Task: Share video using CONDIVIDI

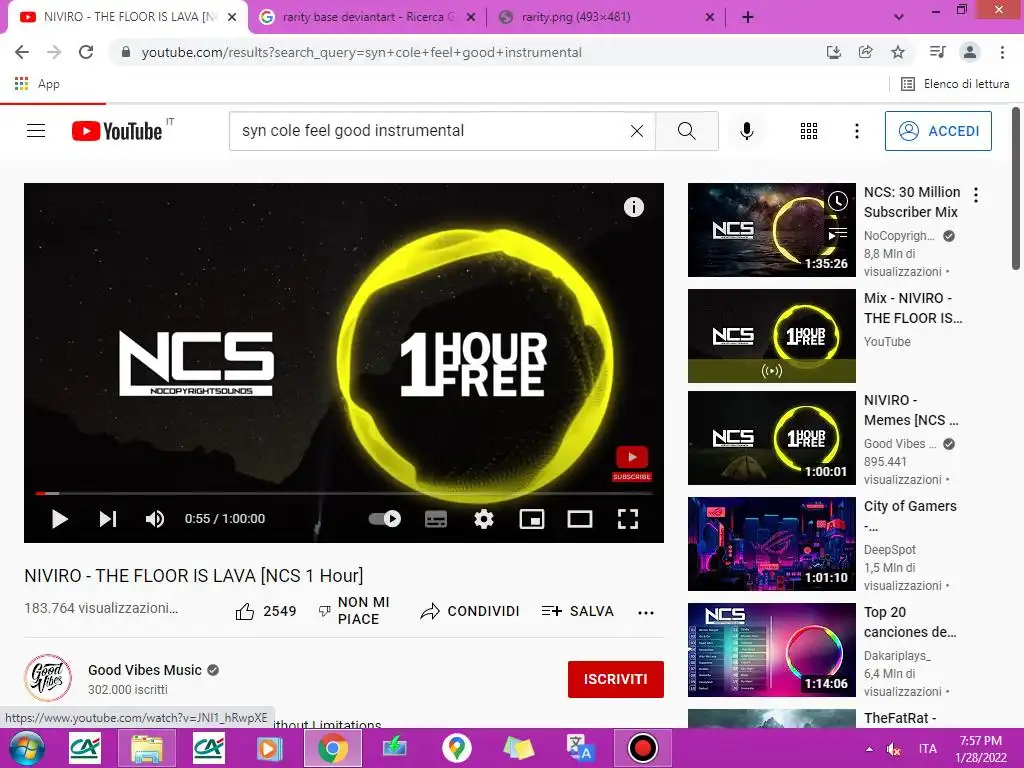Action: pos(470,611)
